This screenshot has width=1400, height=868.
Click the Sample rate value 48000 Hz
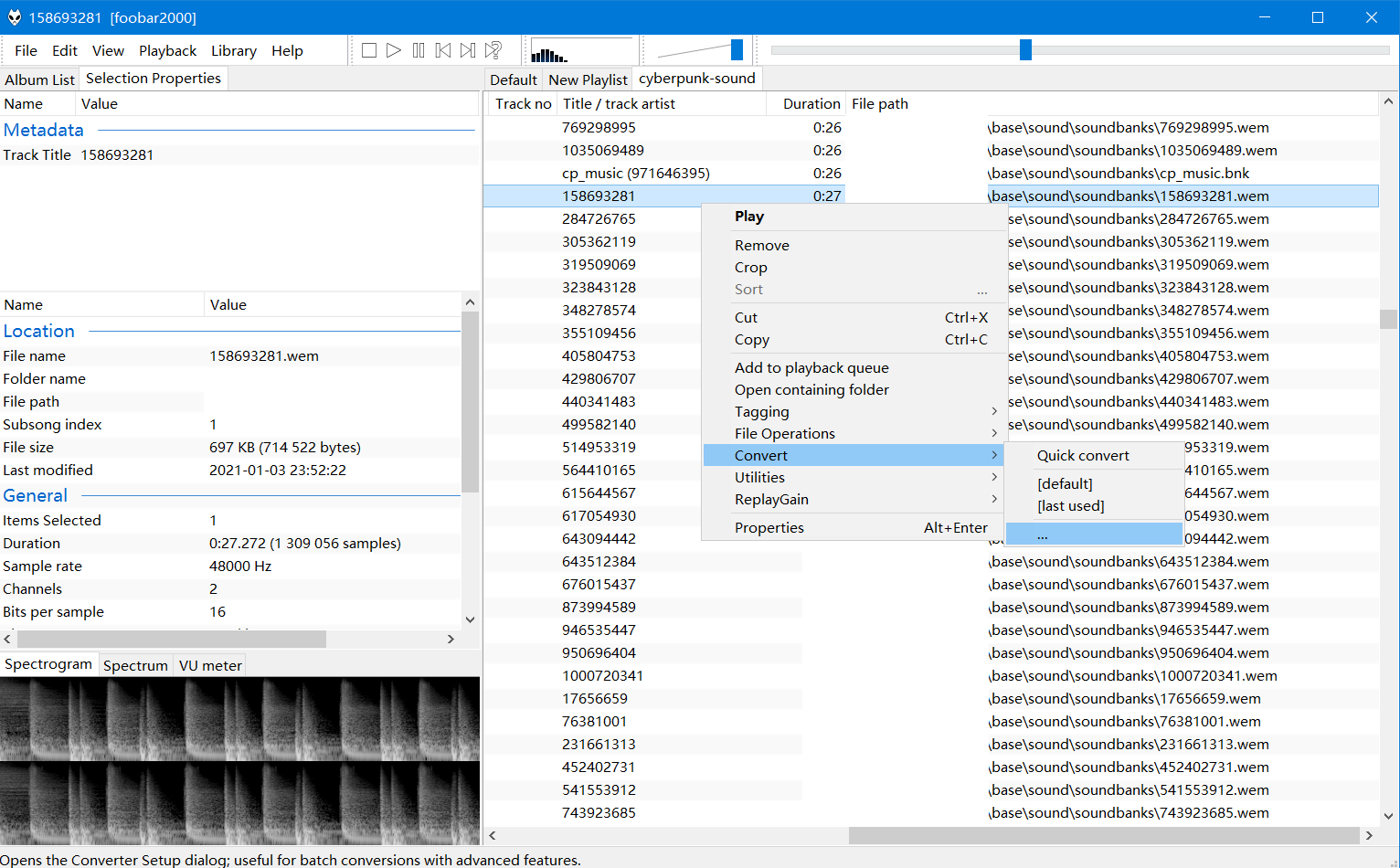tap(240, 566)
